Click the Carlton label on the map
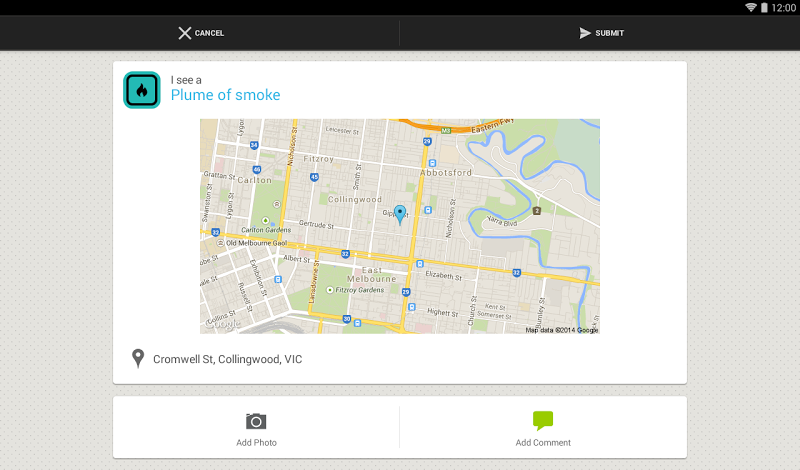Screen dimensions: 800x470 click(255, 180)
